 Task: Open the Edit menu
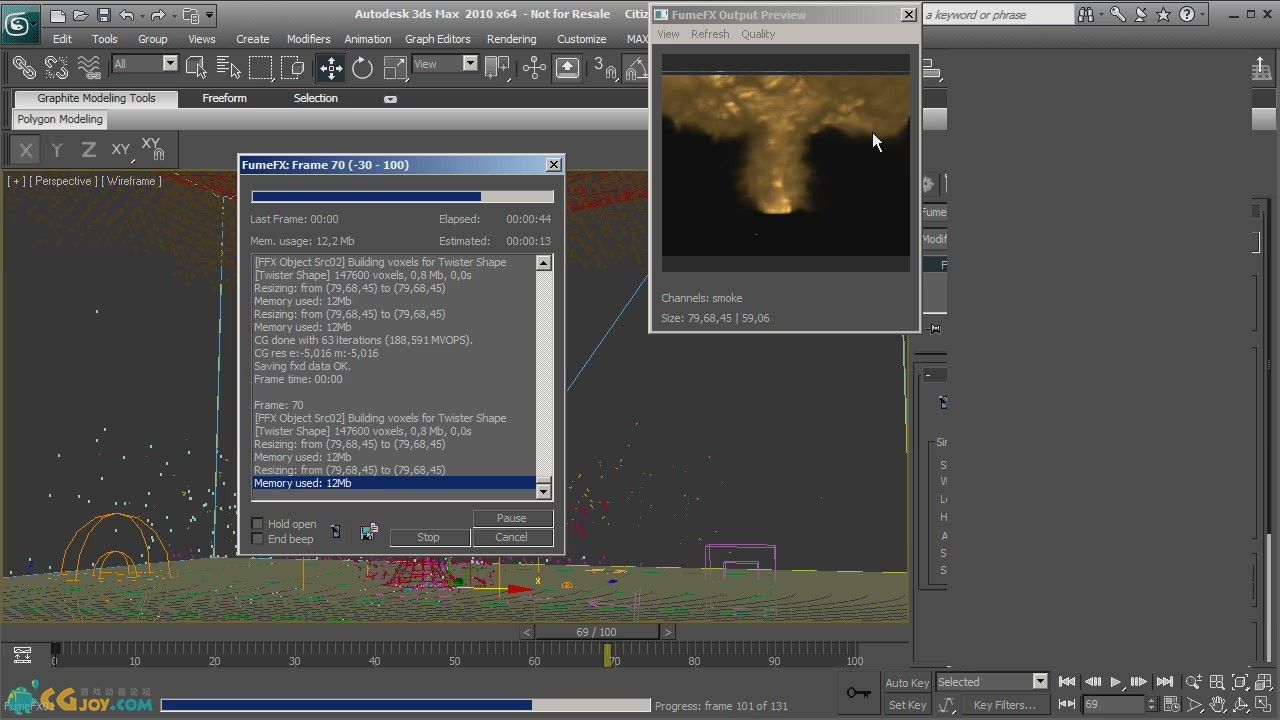tap(62, 39)
